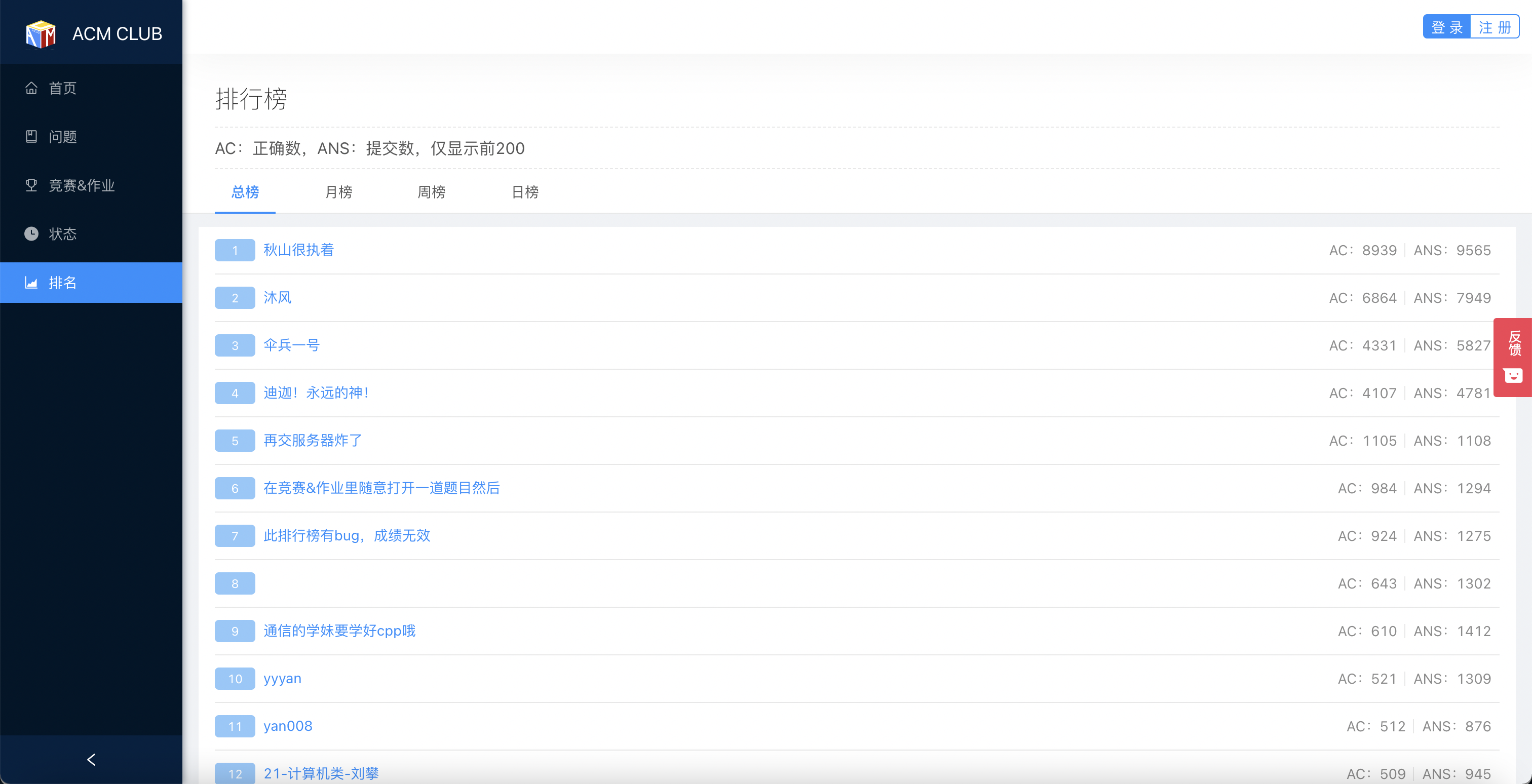Image resolution: width=1532 pixels, height=784 pixels.
Task: Open user profile 秋山很执着
Action: [298, 250]
